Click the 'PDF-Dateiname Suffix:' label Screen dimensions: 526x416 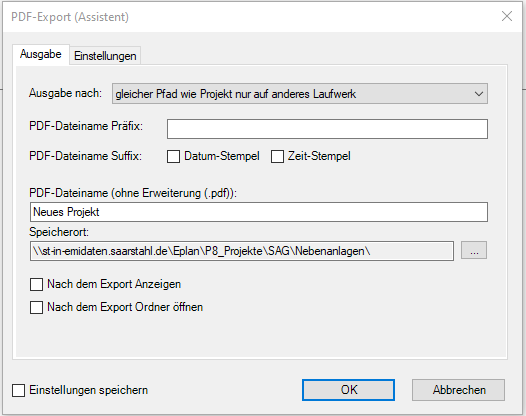coord(86,156)
